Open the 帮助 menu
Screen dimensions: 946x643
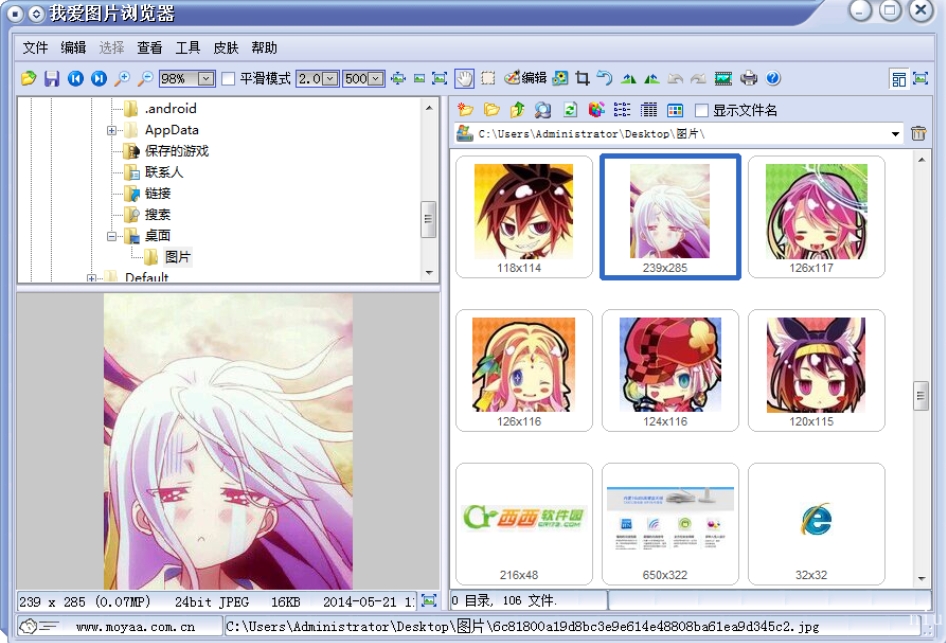[264, 48]
